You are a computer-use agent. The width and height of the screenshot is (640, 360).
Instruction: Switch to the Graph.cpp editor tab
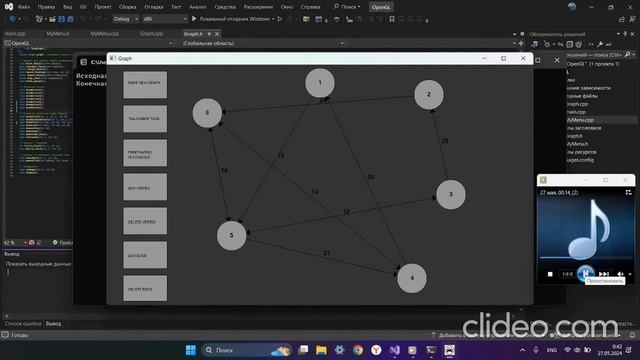(x=151, y=34)
